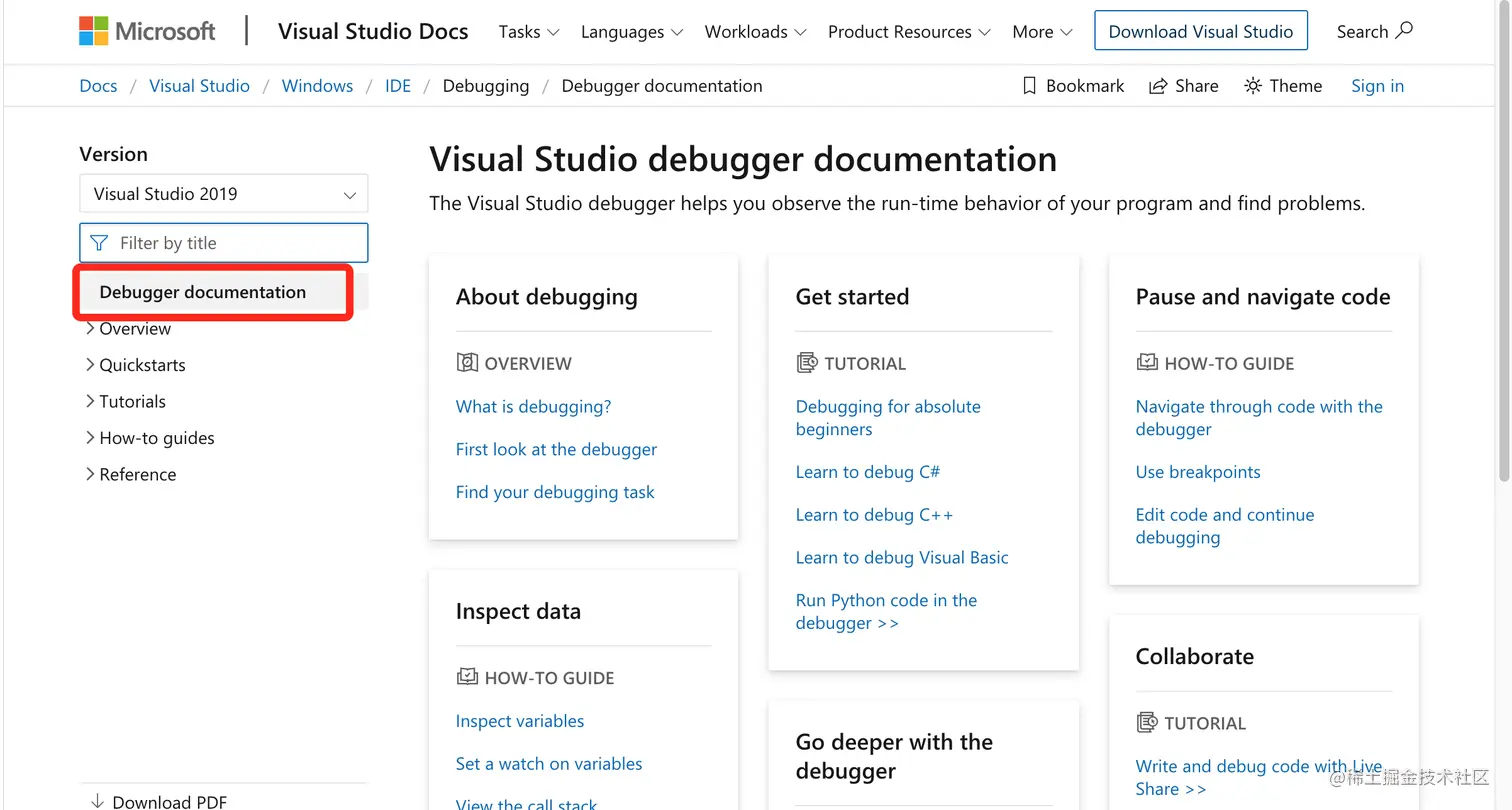Click the Overview icon in About debugging

coord(467,363)
